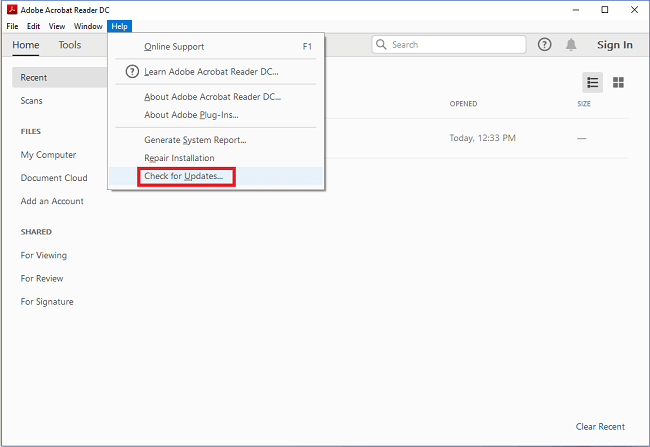
Task: Switch to thumbnail grid view icon
Action: click(618, 83)
